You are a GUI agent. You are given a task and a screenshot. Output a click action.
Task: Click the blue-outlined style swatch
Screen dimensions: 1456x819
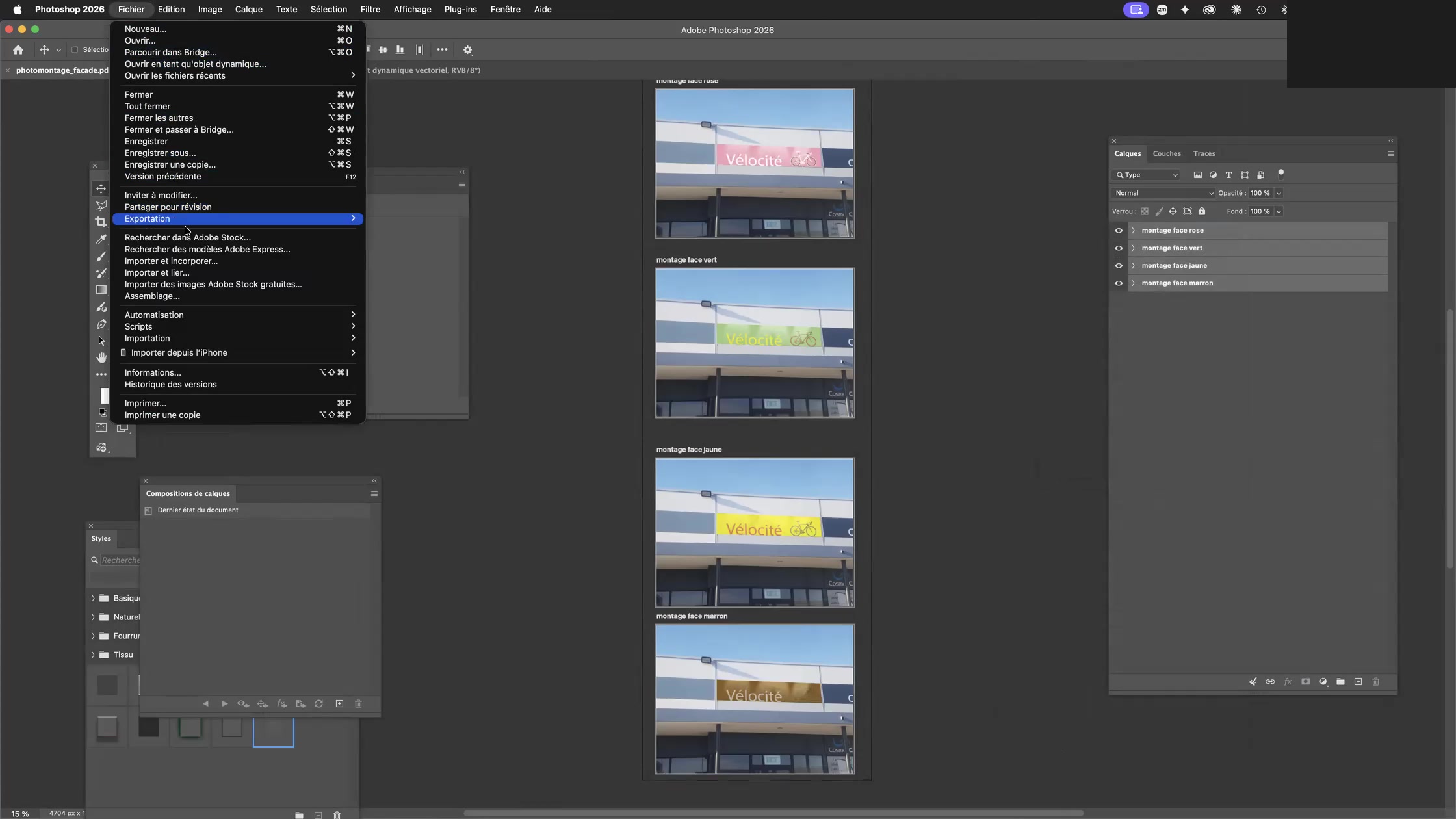(273, 732)
